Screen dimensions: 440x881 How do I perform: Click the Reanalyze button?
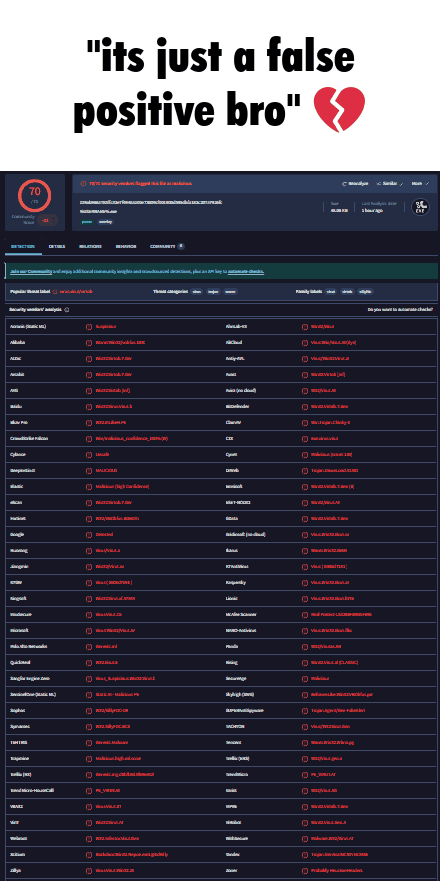355,183
